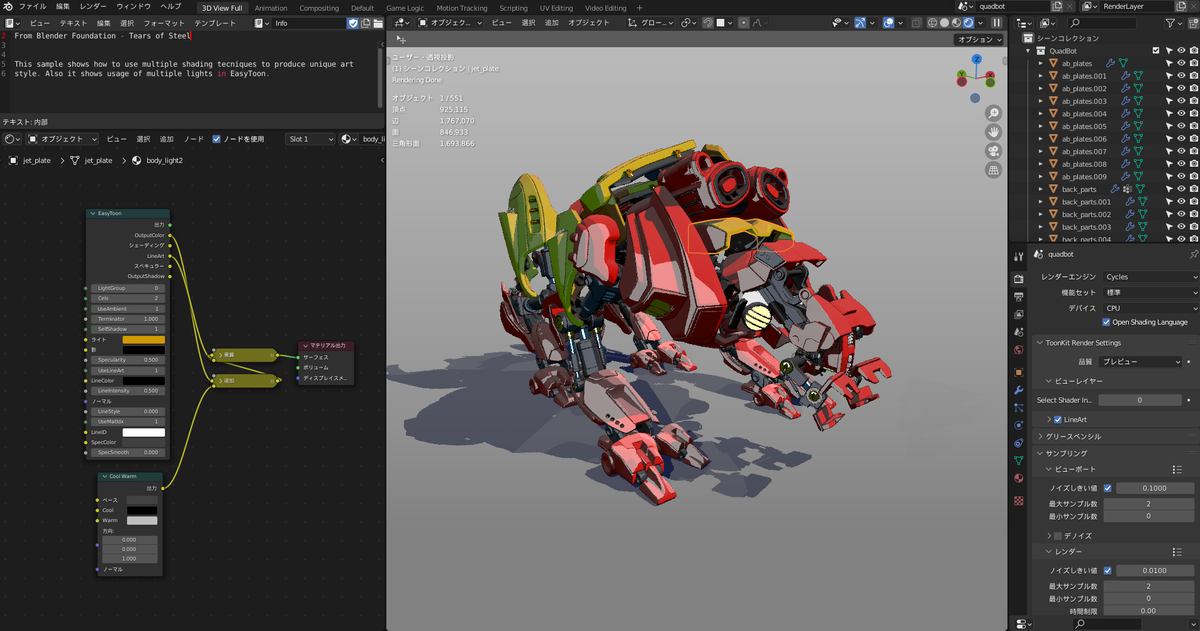
Task: Adjust EasyToon Specularity slider
Action: (x=127, y=360)
